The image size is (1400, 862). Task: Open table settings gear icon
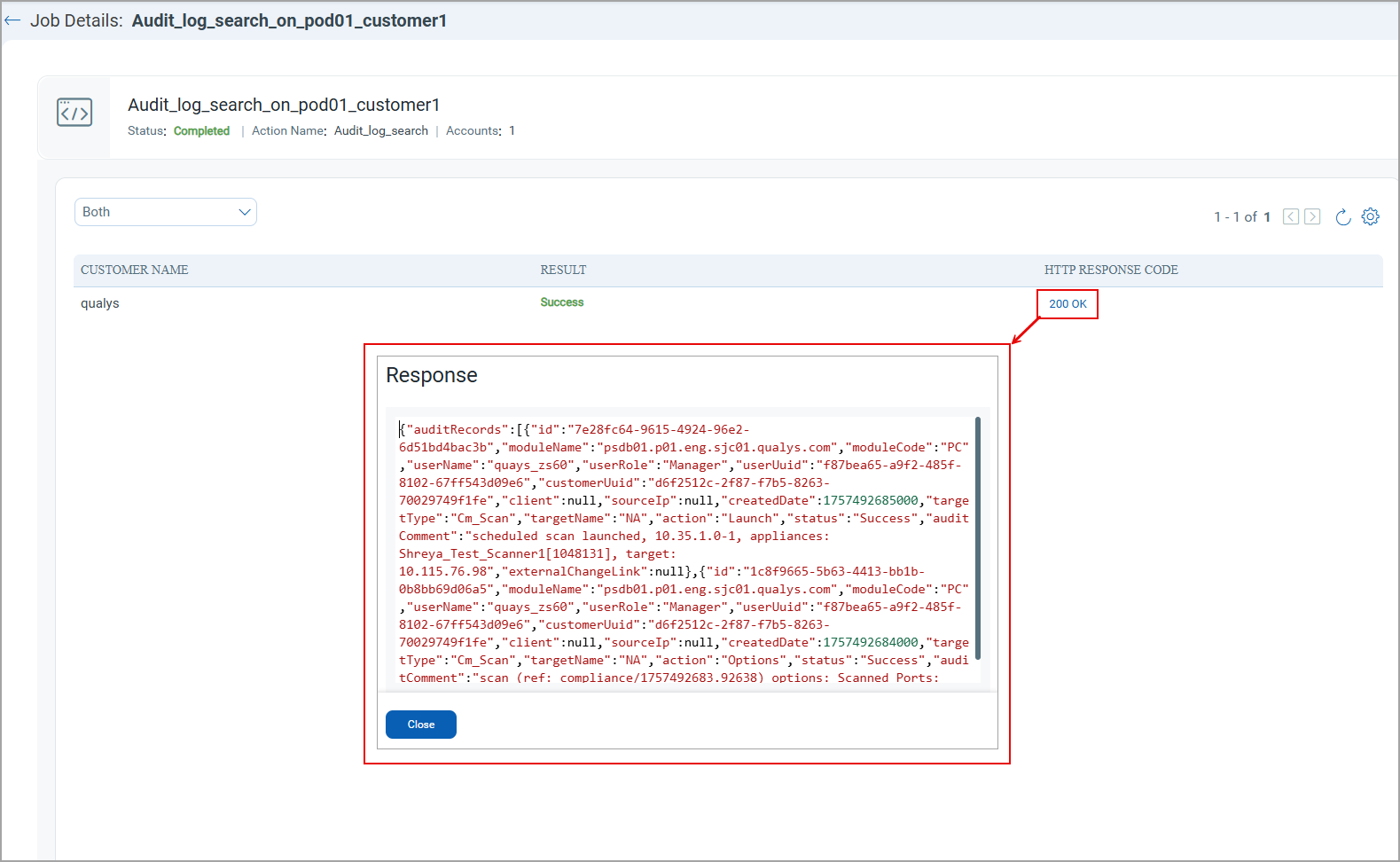(x=1371, y=216)
